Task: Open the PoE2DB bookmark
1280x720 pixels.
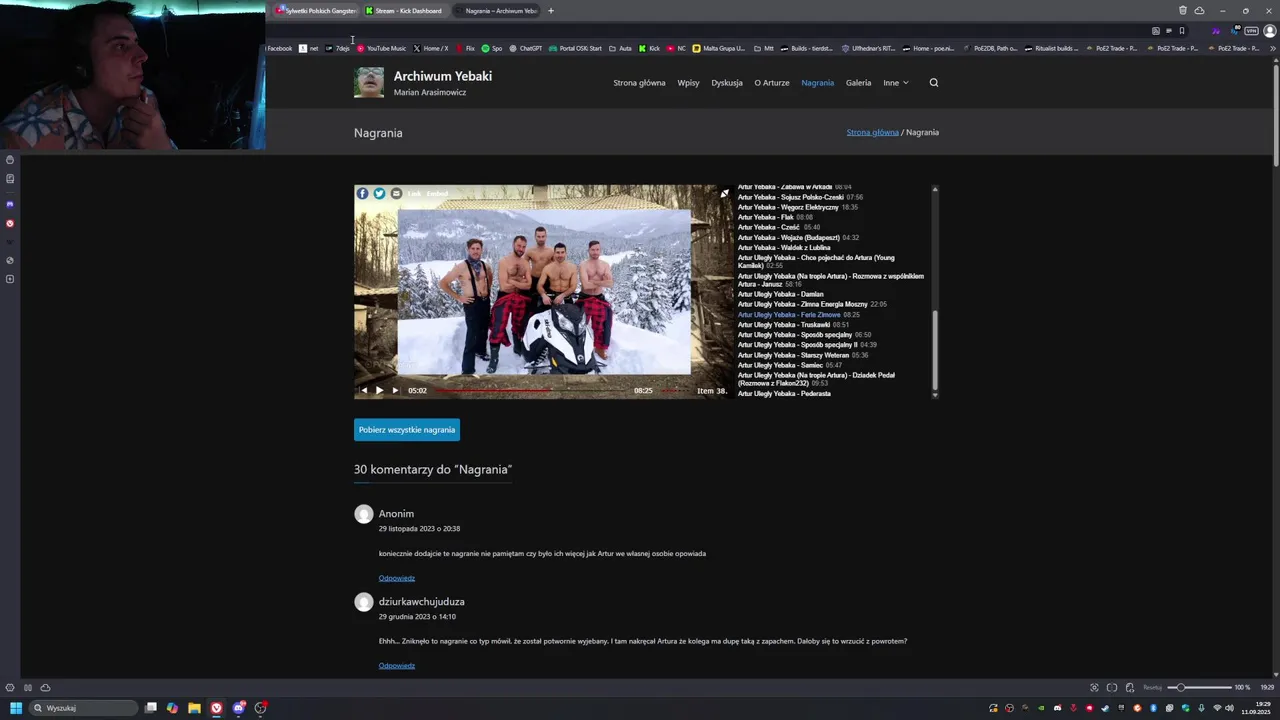Action: click(x=989, y=48)
